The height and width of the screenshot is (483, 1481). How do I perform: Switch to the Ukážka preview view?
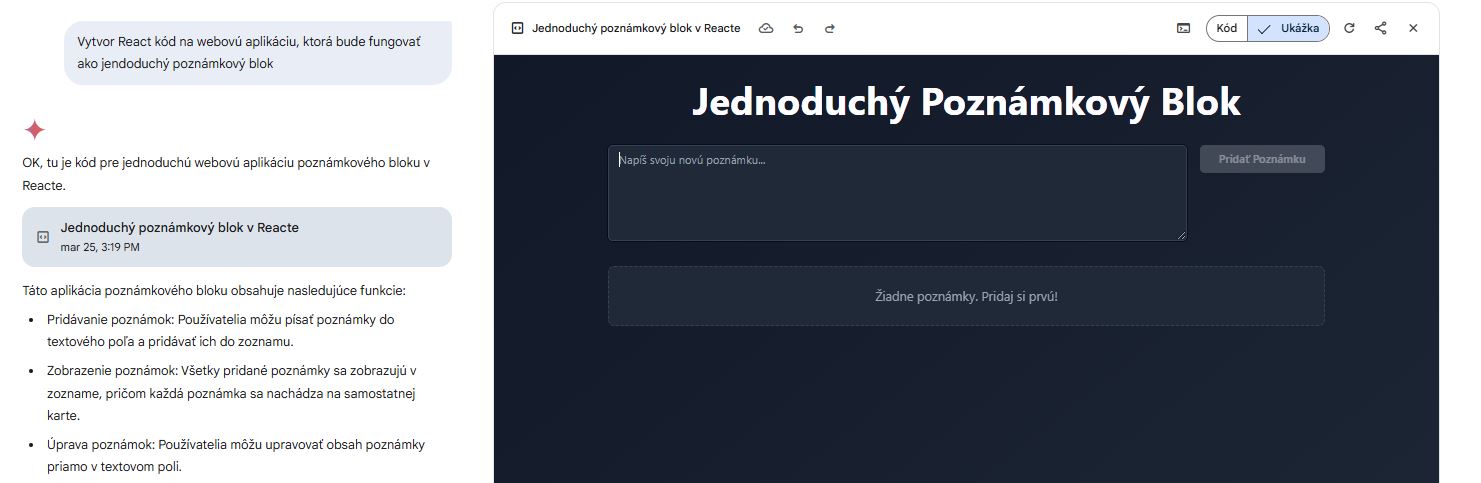pyautogui.click(x=1289, y=29)
